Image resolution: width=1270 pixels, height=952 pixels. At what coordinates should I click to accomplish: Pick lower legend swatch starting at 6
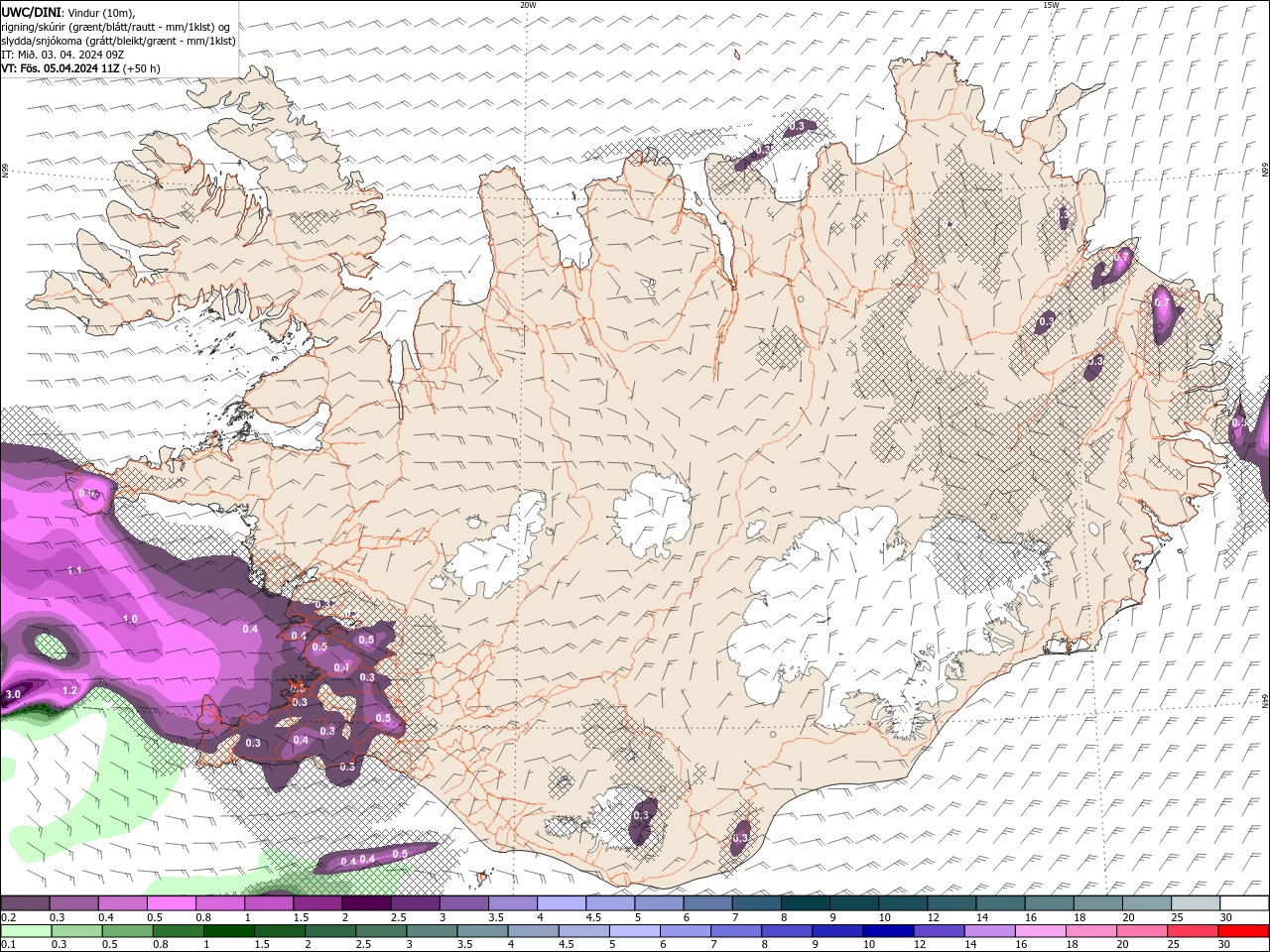pyautogui.click(x=686, y=931)
